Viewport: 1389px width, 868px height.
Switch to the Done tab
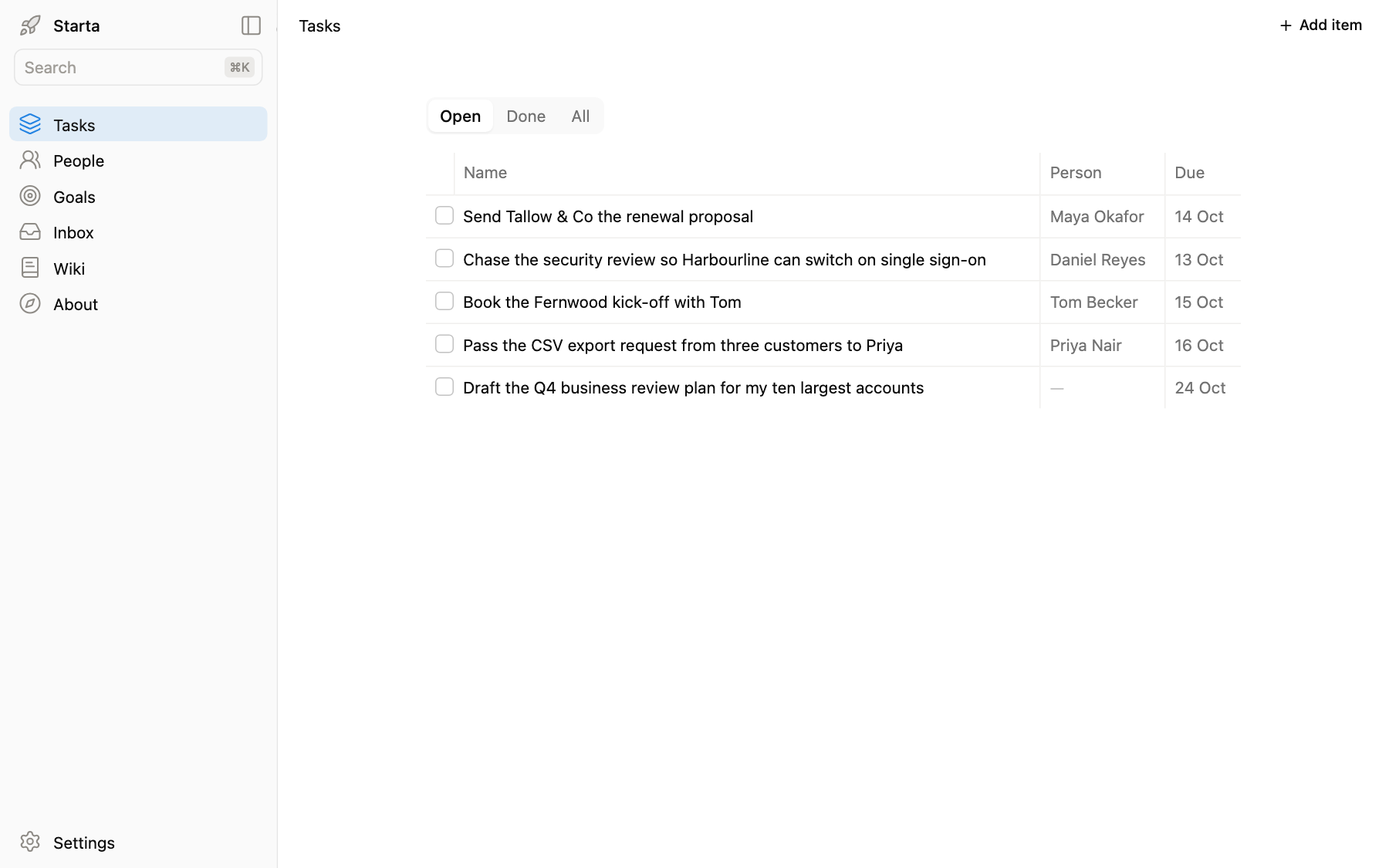pos(526,116)
